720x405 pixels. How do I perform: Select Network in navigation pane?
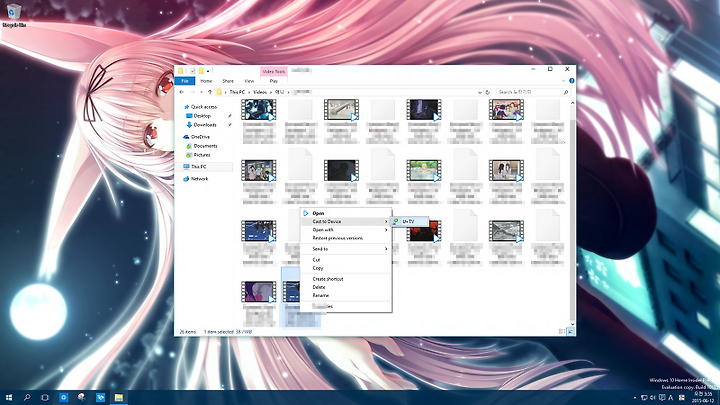point(196,179)
